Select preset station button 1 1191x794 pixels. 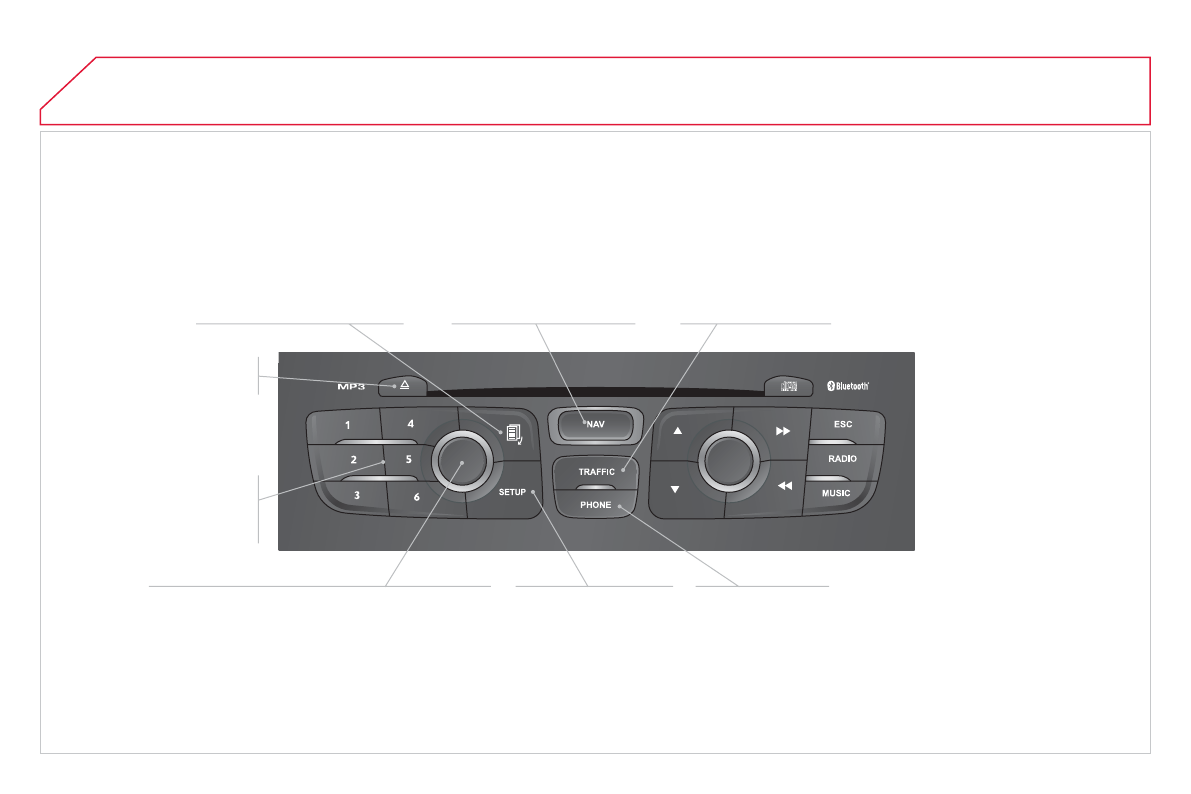point(346,425)
